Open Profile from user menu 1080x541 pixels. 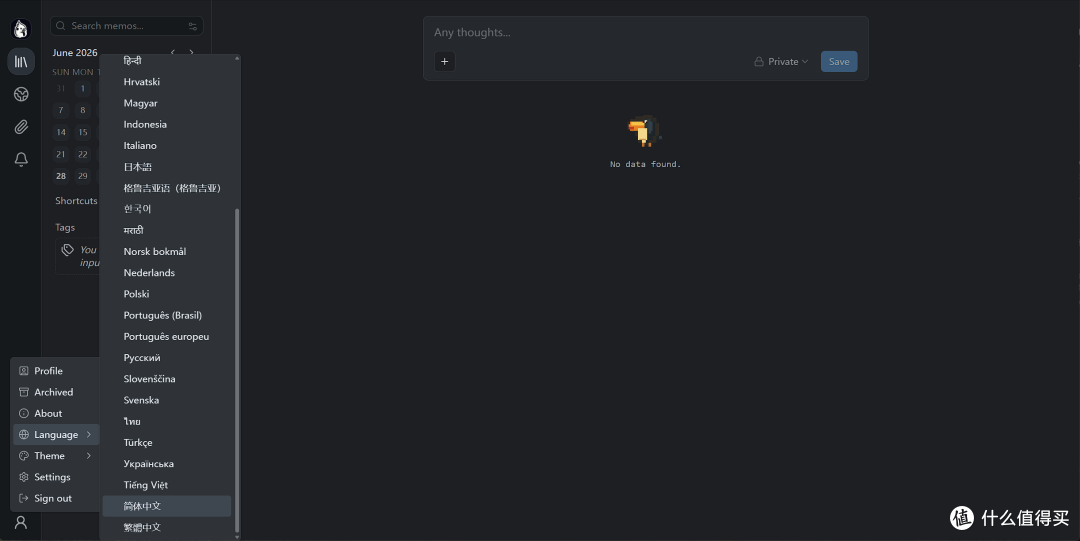(x=56, y=371)
